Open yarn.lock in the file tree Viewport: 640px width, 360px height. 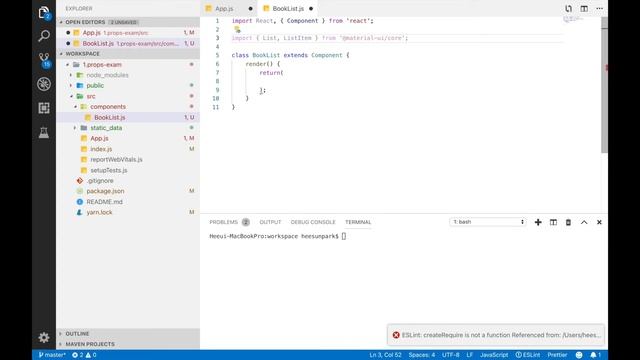(x=128, y=213)
